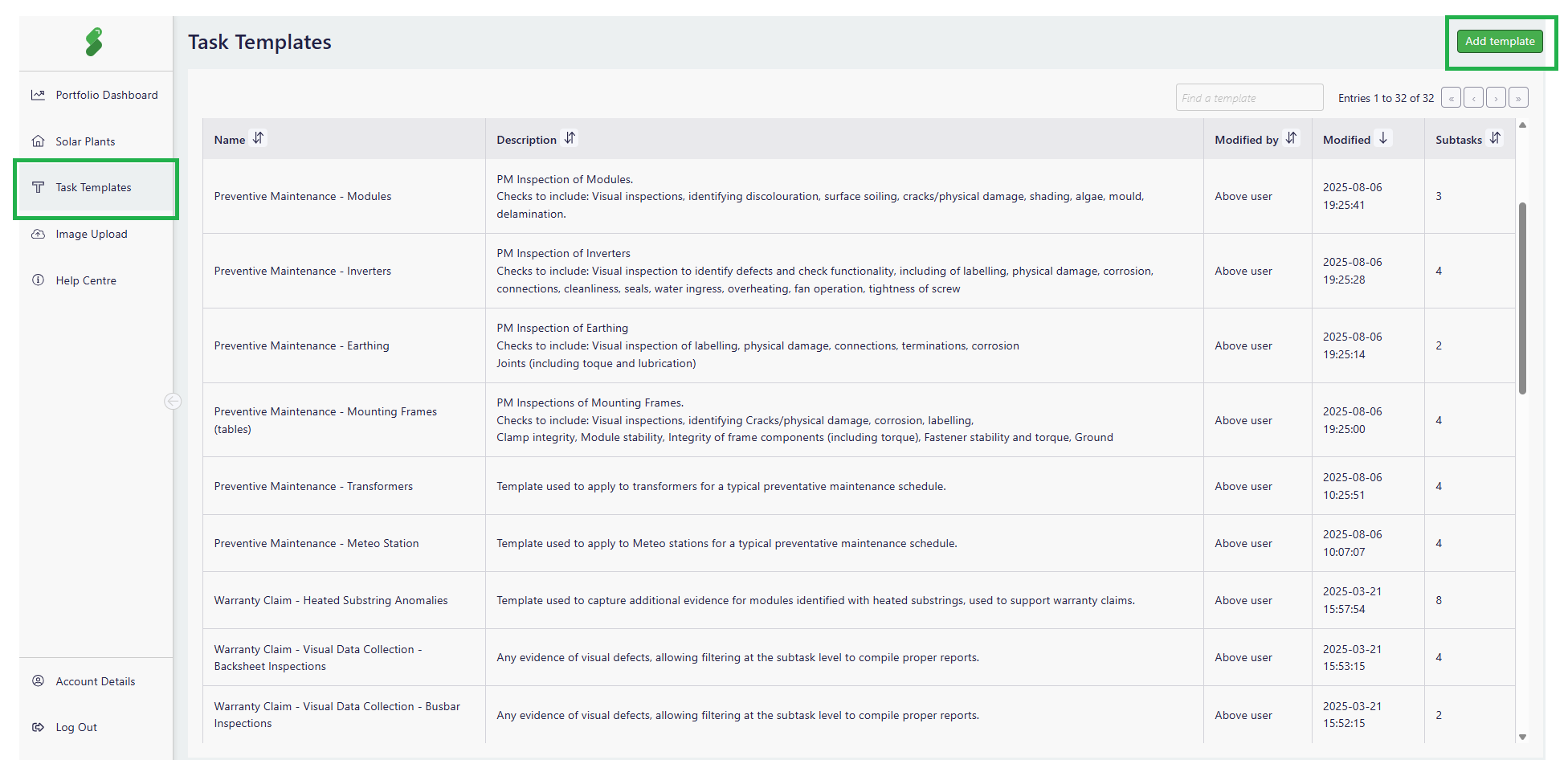
Task: Click the Solar Plants house icon
Action: (x=38, y=141)
